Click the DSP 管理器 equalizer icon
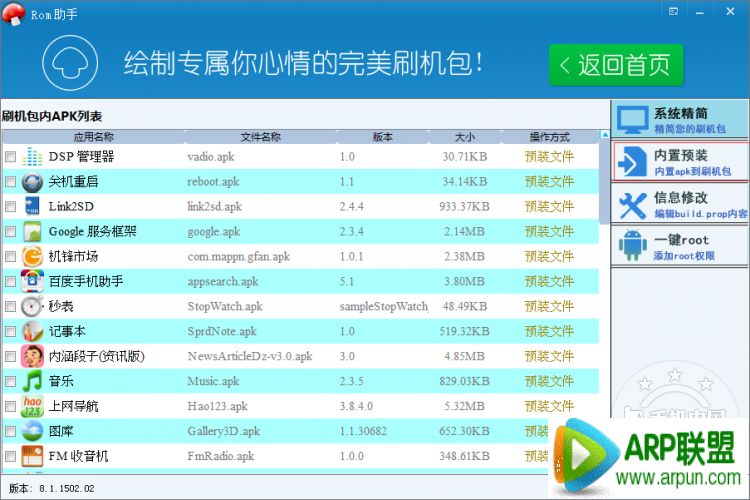Screen dimensions: 750x500 pyautogui.click(x=32, y=157)
